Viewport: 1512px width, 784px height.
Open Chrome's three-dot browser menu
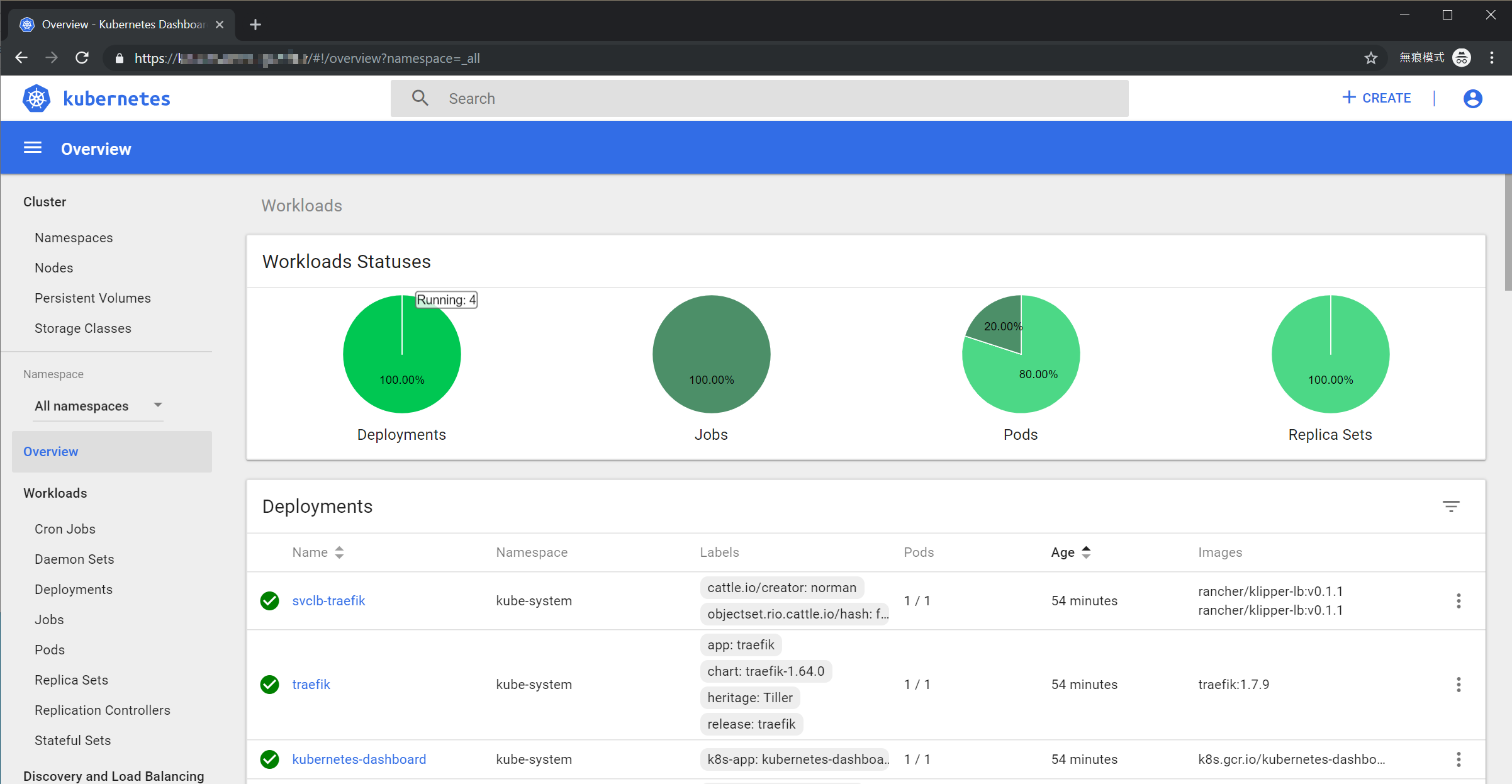[1492, 58]
